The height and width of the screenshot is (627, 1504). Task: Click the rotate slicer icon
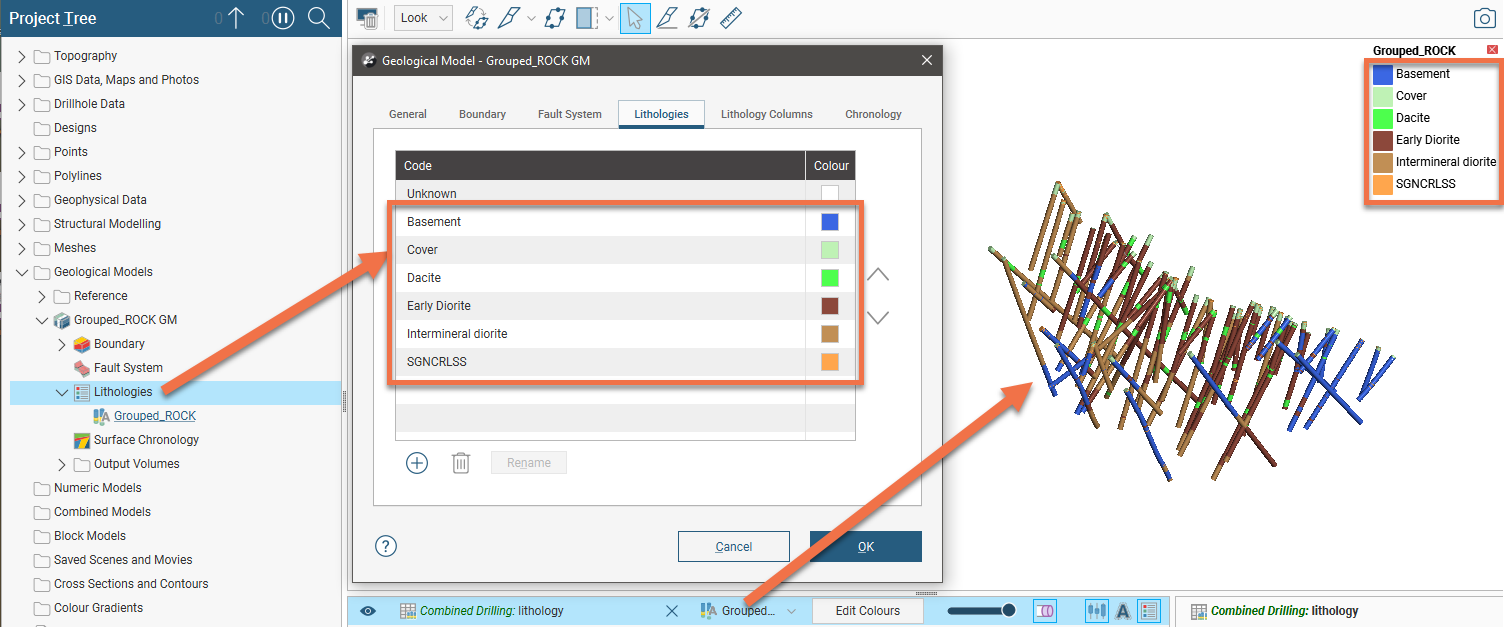pyautogui.click(x=477, y=18)
